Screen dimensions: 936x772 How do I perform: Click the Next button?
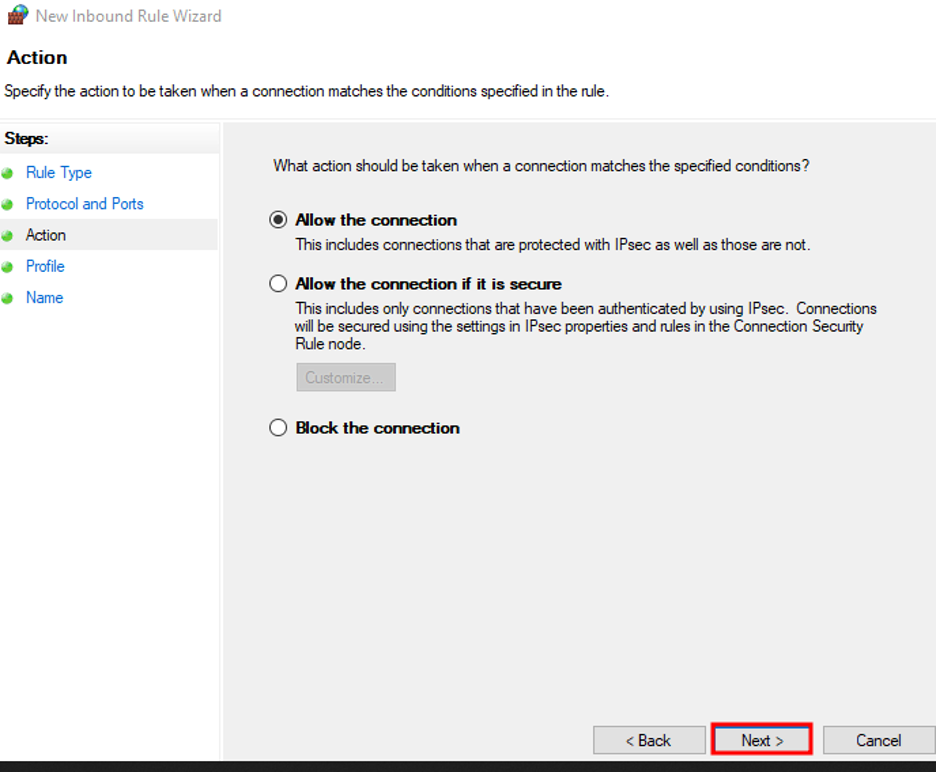pyautogui.click(x=761, y=740)
